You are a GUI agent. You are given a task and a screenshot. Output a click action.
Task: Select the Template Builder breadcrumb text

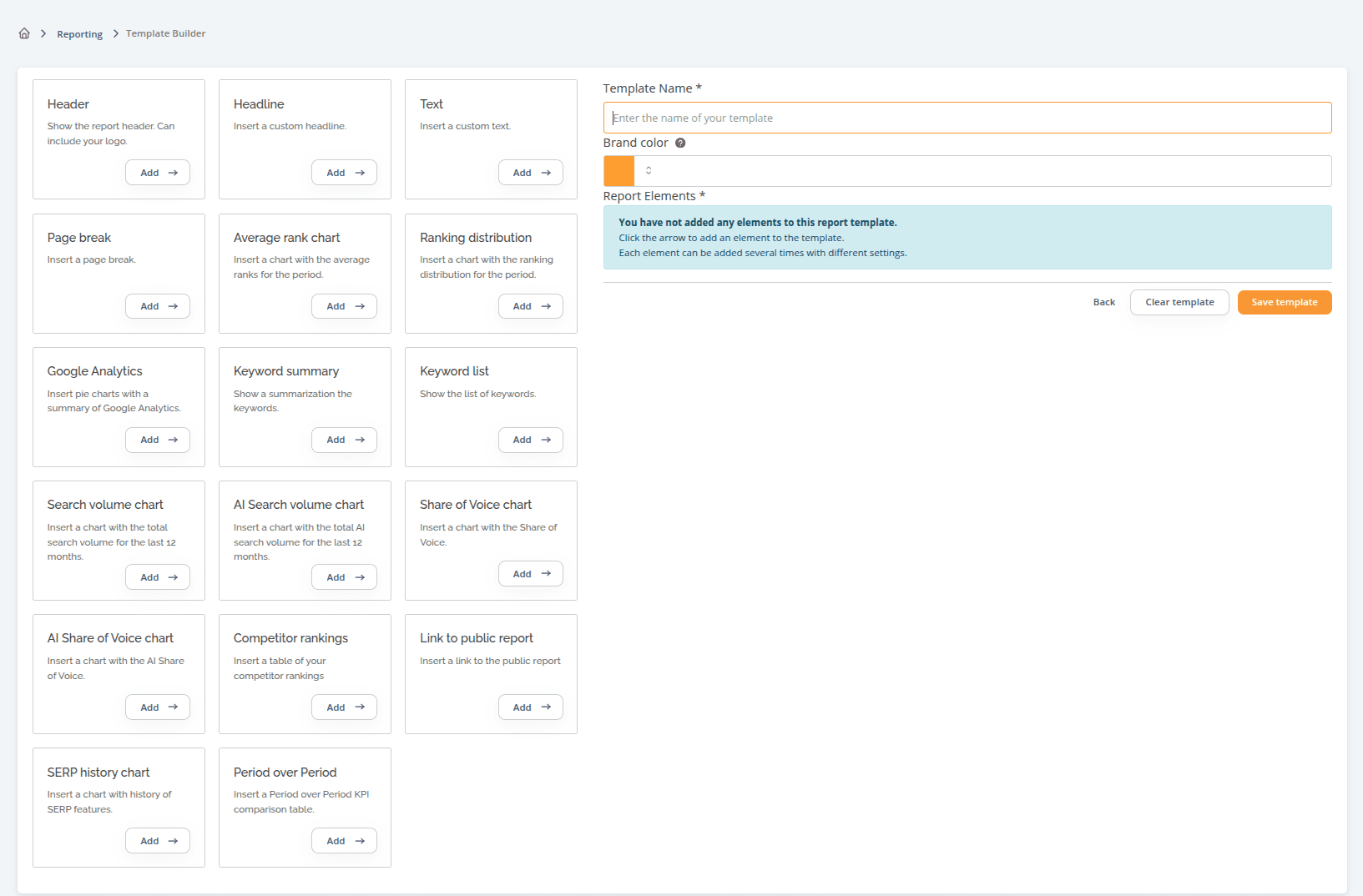[x=165, y=33]
